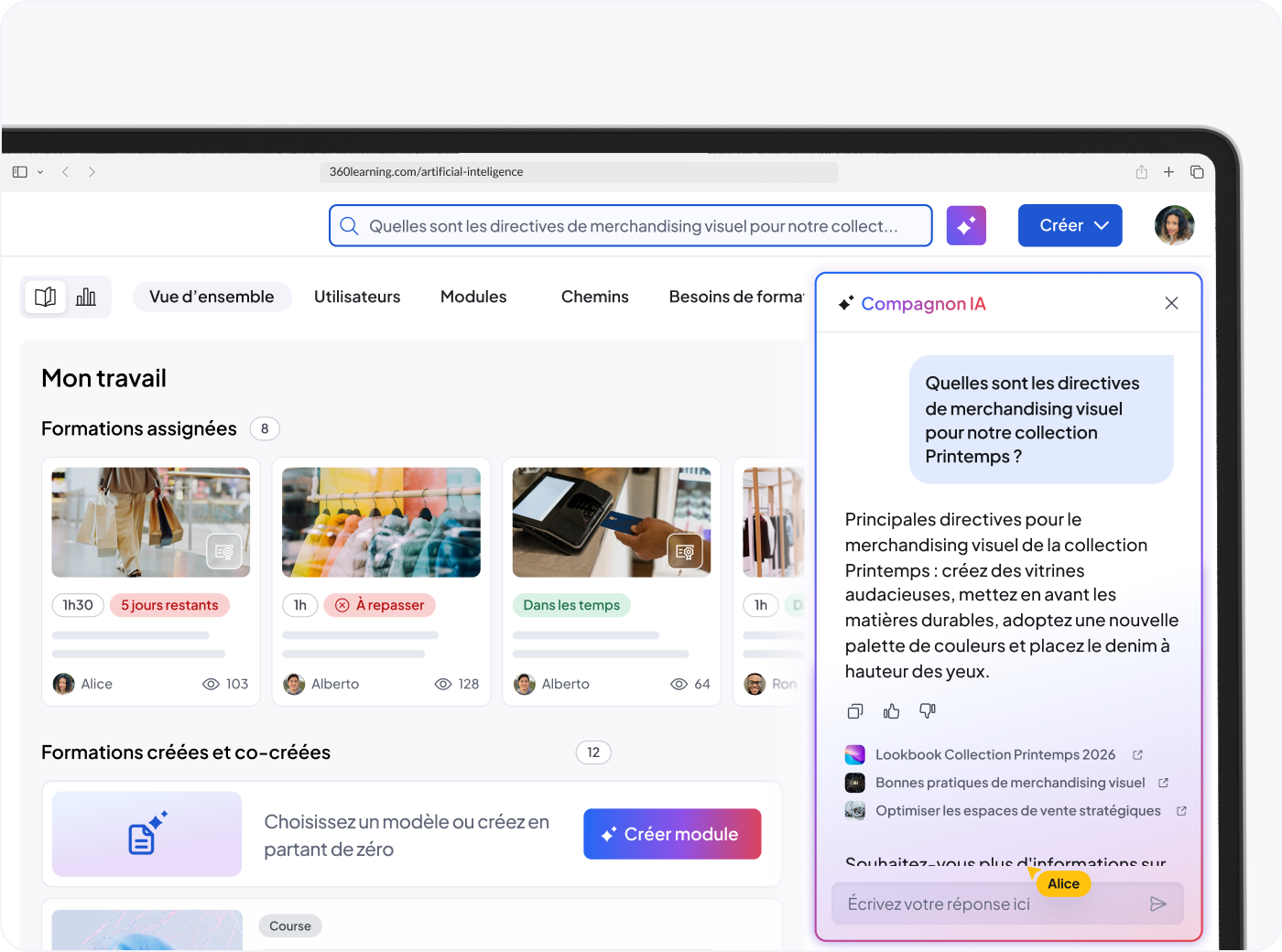1282x952 pixels.
Task: Click the document template illustration icon
Action: pyautogui.click(x=147, y=833)
